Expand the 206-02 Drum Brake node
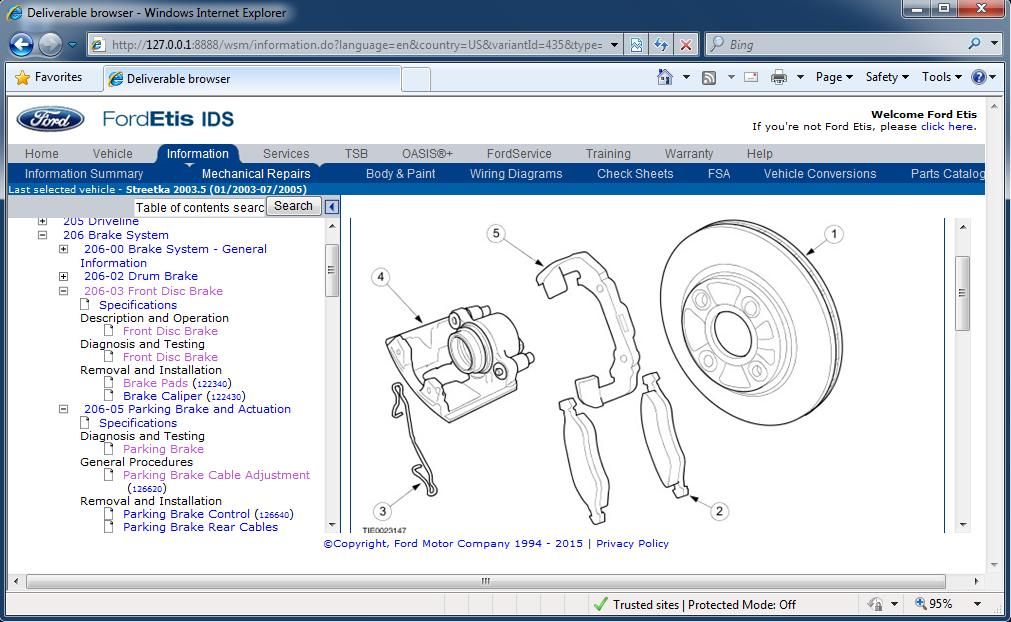 [x=64, y=277]
